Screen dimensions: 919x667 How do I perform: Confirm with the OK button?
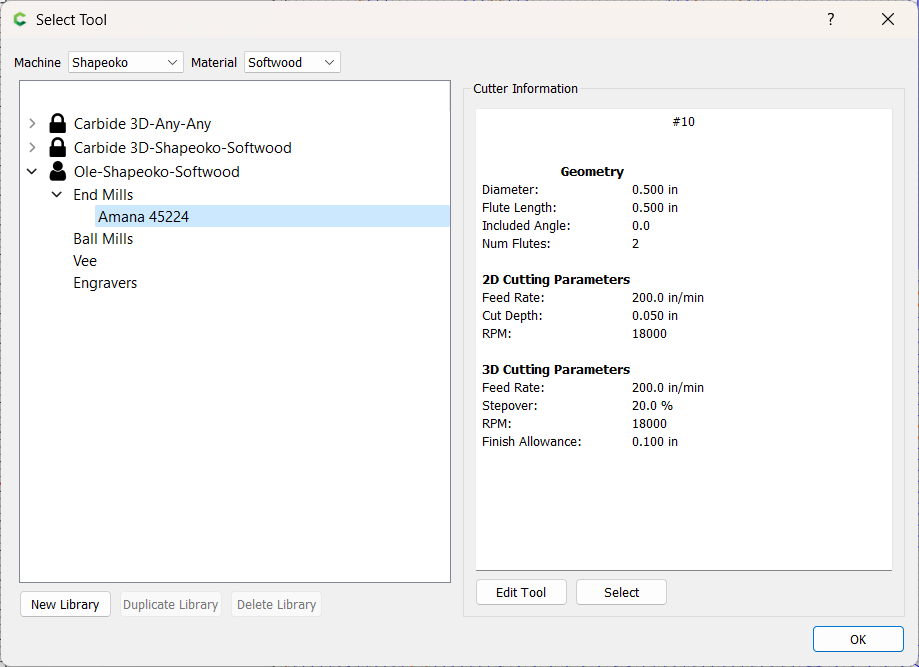coord(858,639)
